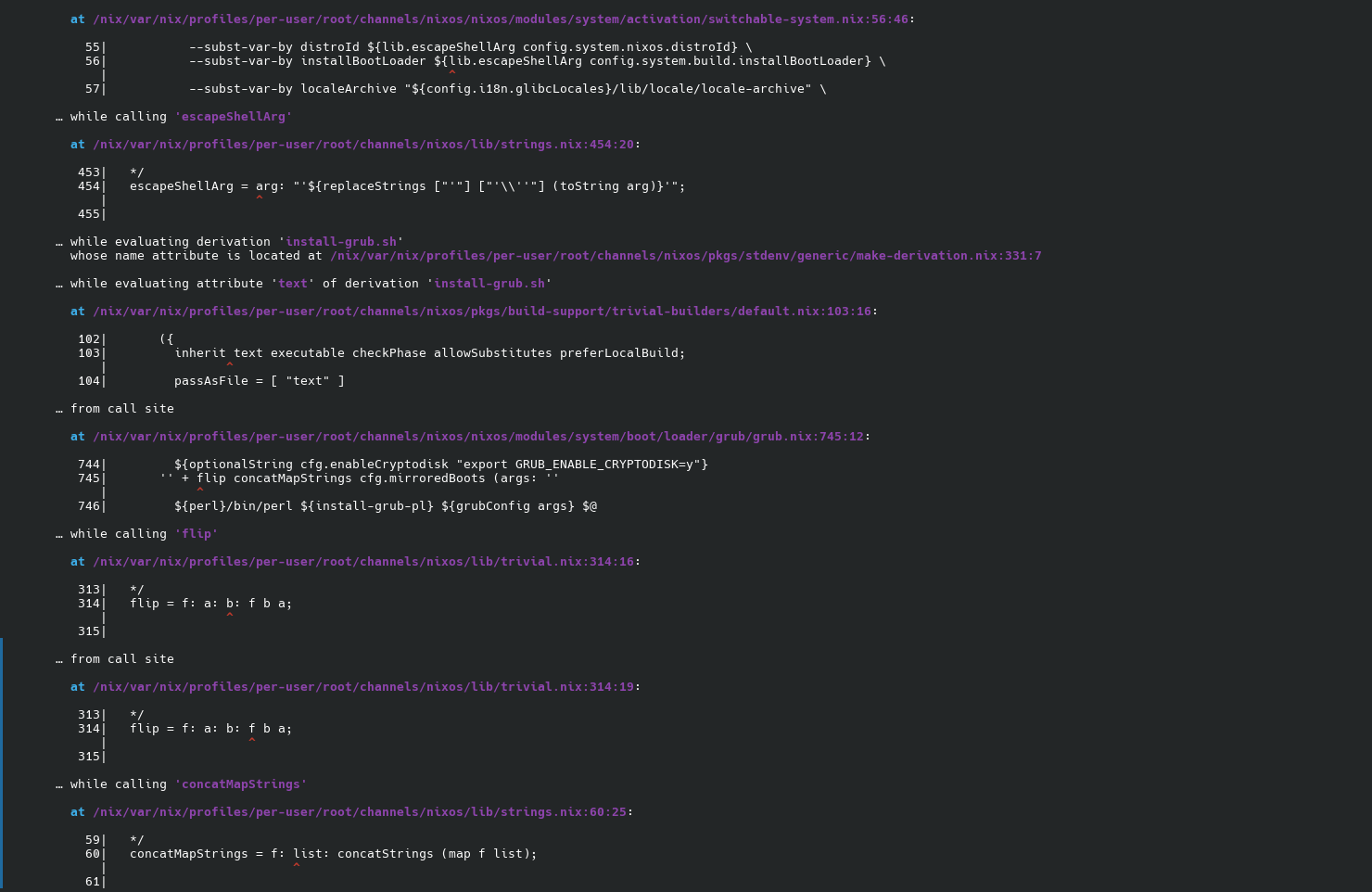This screenshot has height=892, width=1372.
Task: Click the '*/' comment end on line 59
Action: click(137, 839)
